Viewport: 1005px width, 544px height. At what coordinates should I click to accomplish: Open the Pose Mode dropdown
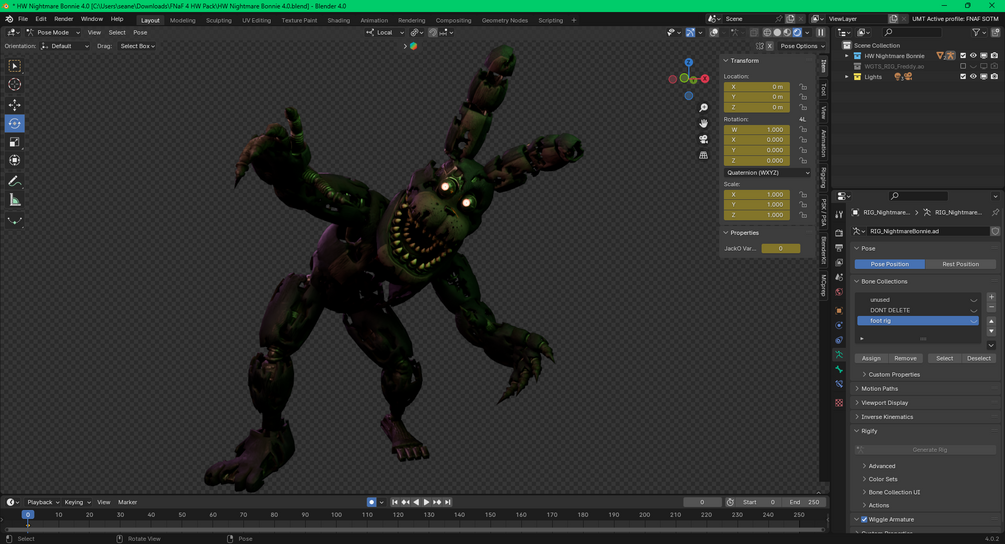55,32
